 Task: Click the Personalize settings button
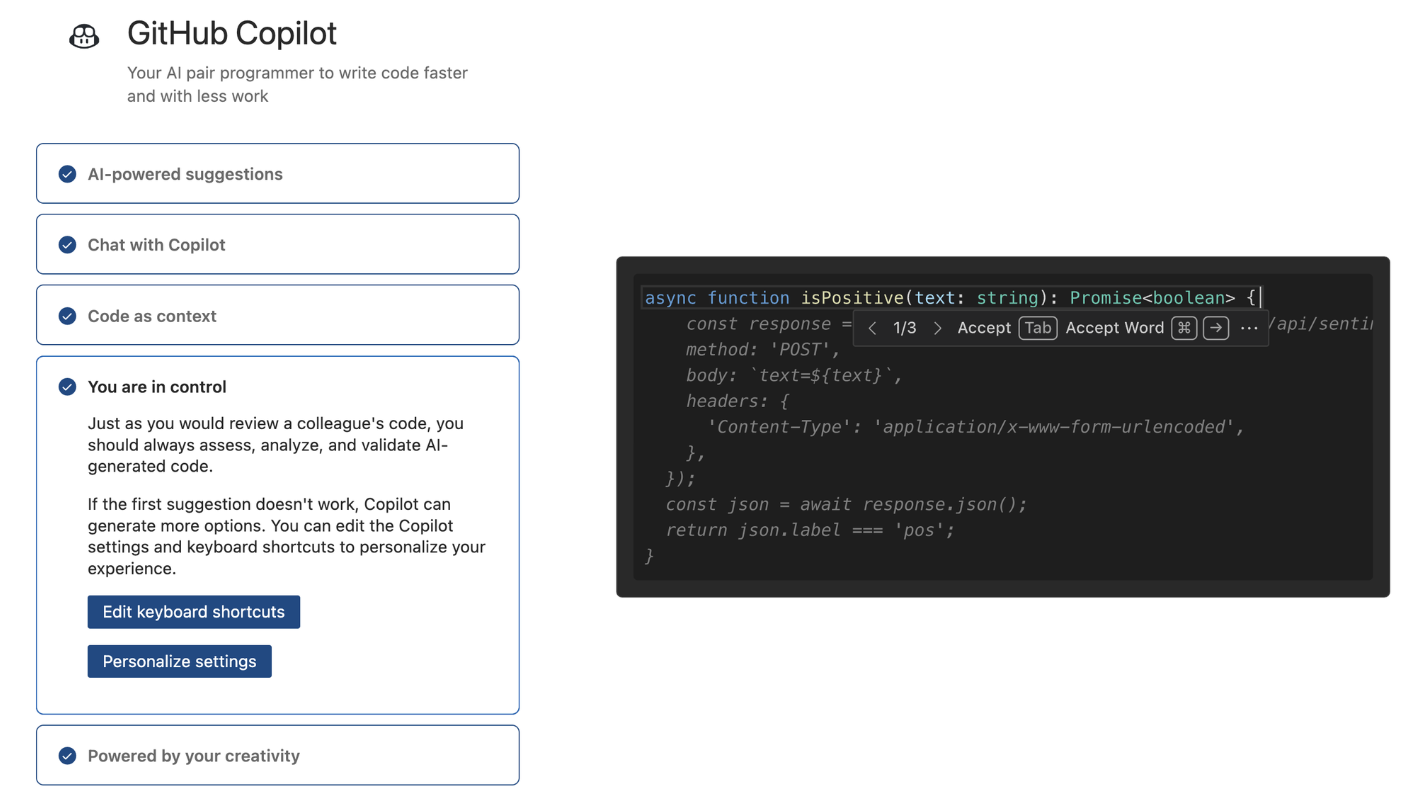point(179,661)
